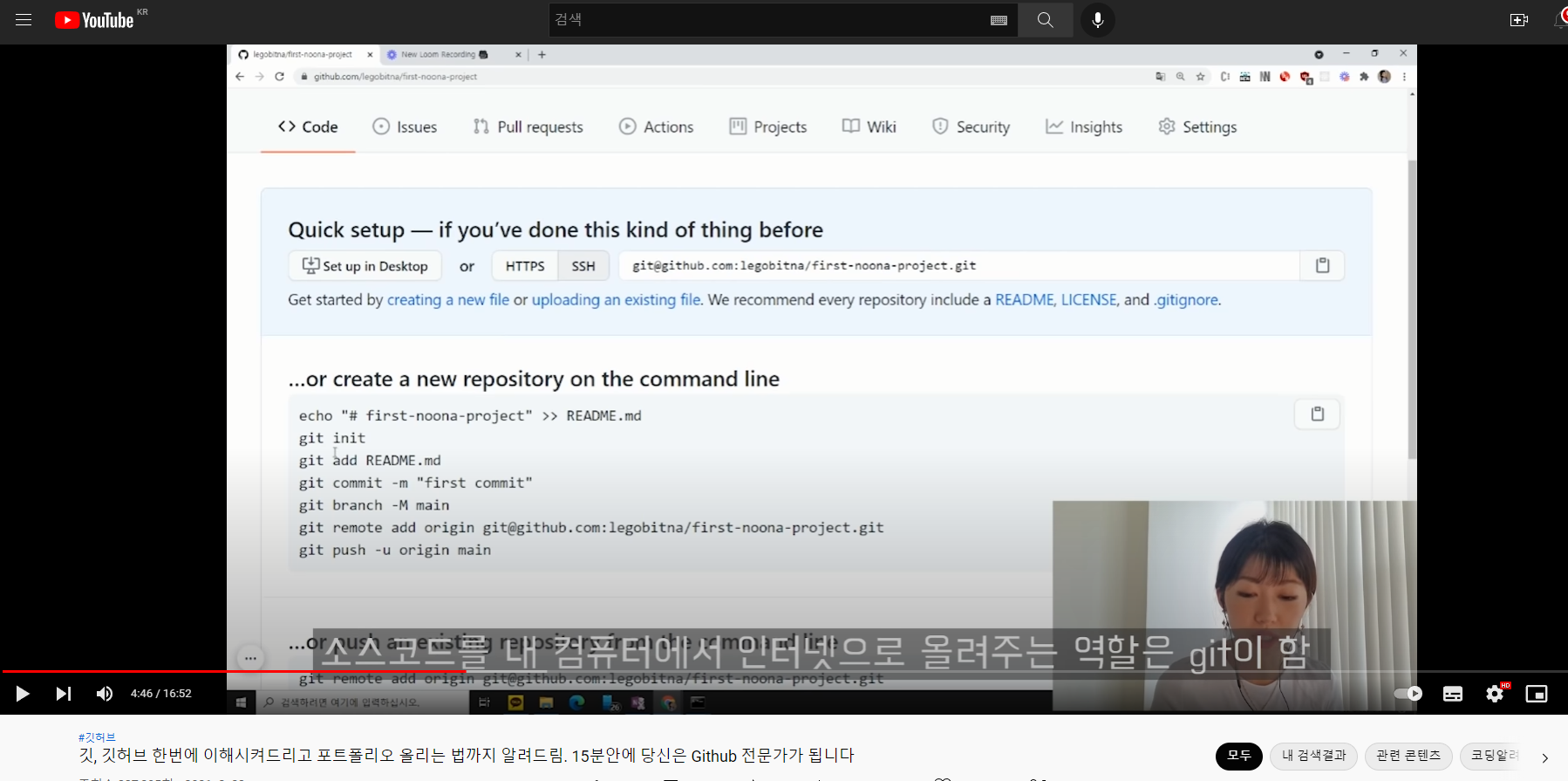1568x781 pixels.
Task: Open the Pull requests tab in video
Action: click(528, 127)
